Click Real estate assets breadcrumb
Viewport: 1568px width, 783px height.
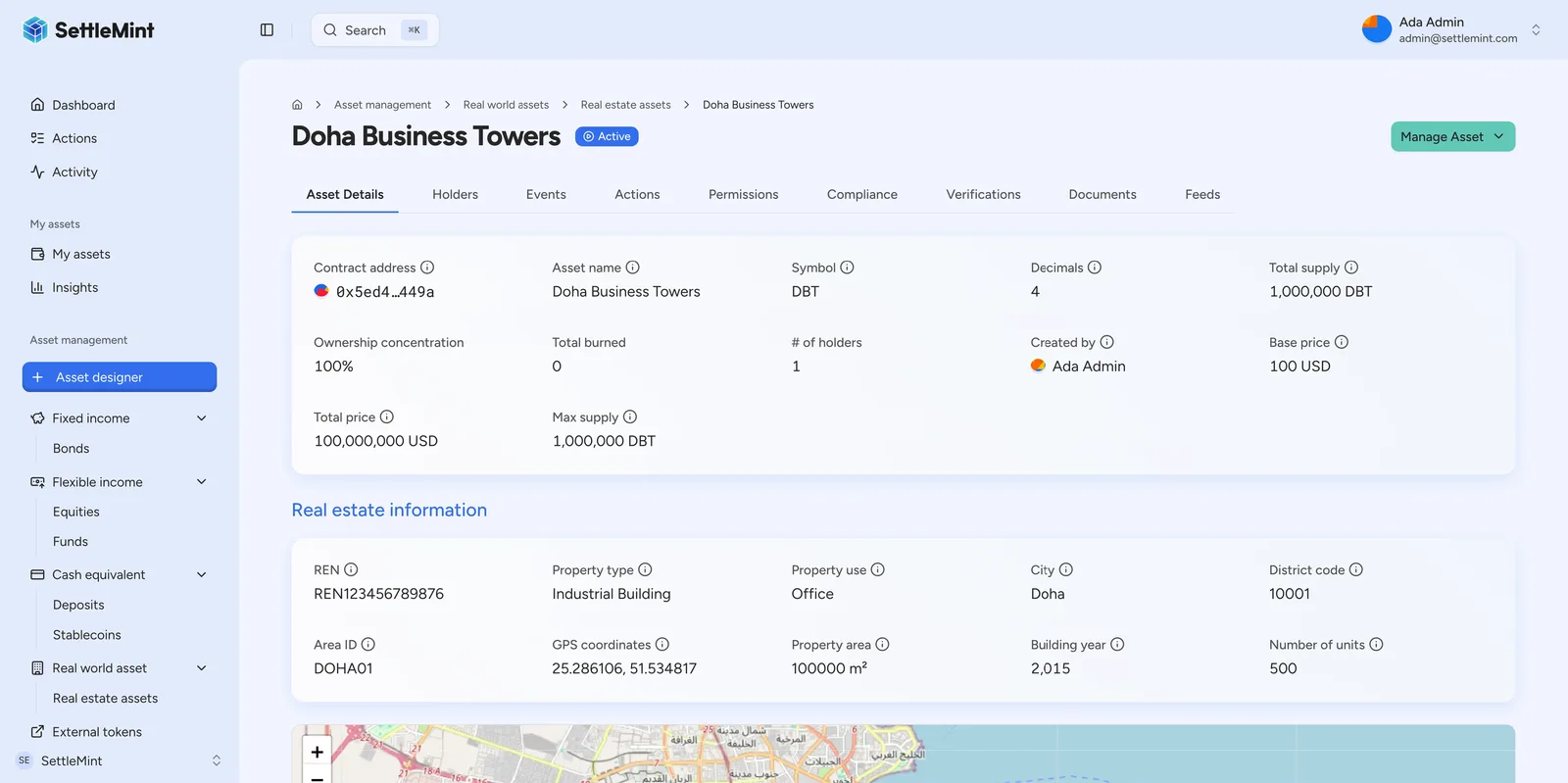point(625,105)
